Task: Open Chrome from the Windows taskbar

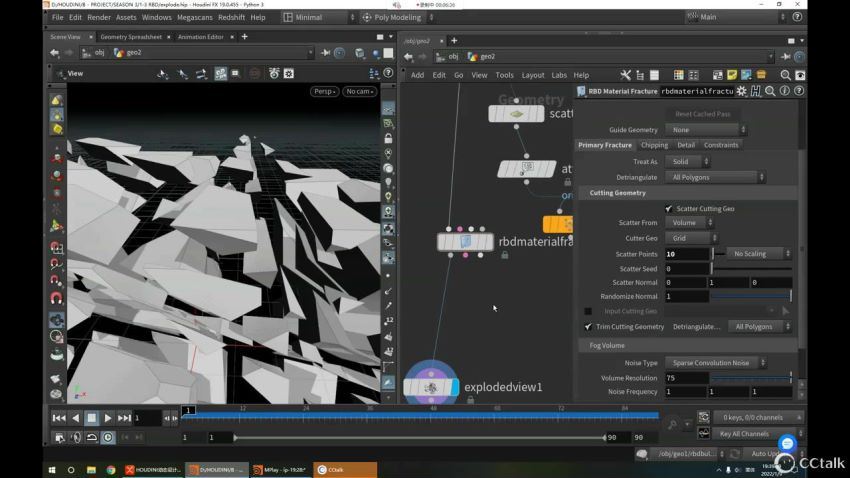Action: tap(111, 470)
